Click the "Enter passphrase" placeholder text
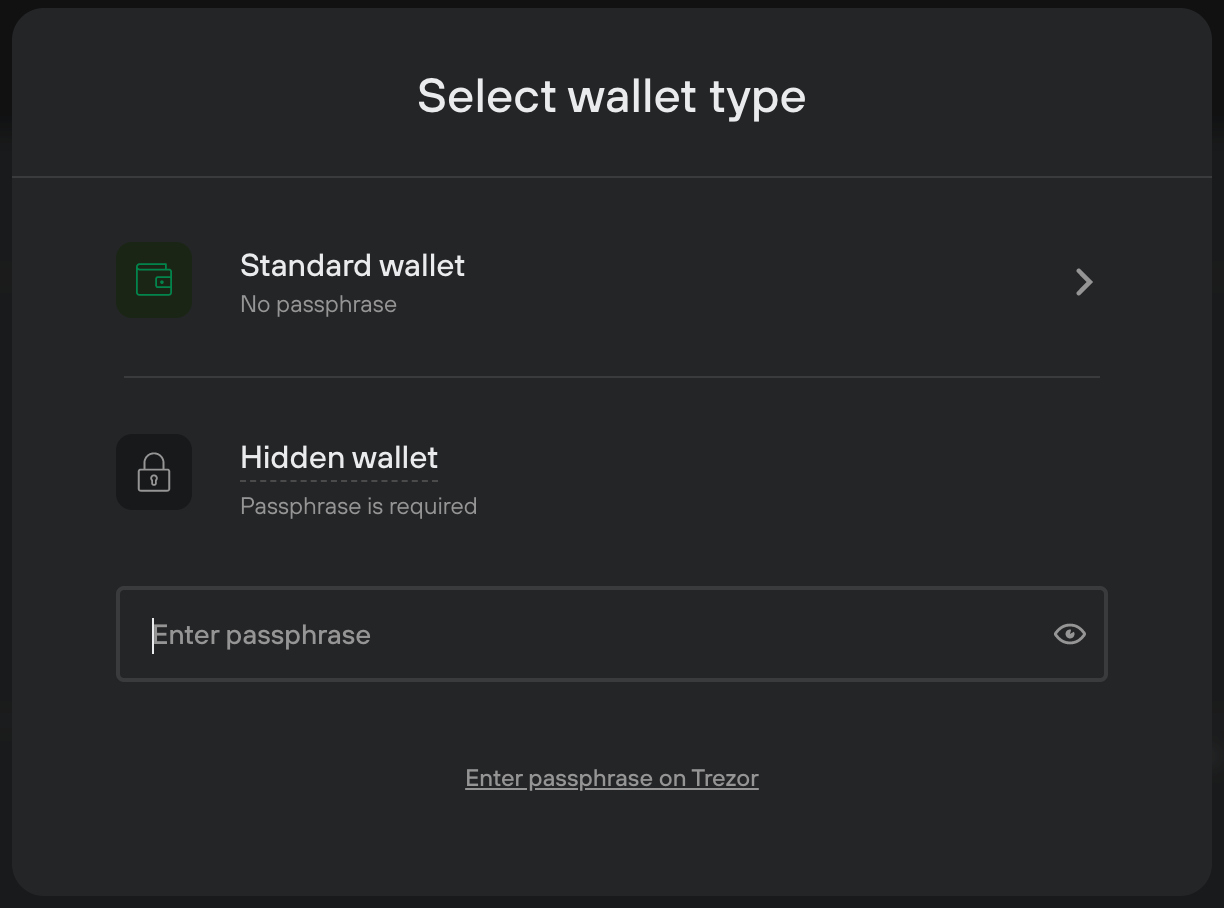1224x908 pixels. click(x=262, y=635)
